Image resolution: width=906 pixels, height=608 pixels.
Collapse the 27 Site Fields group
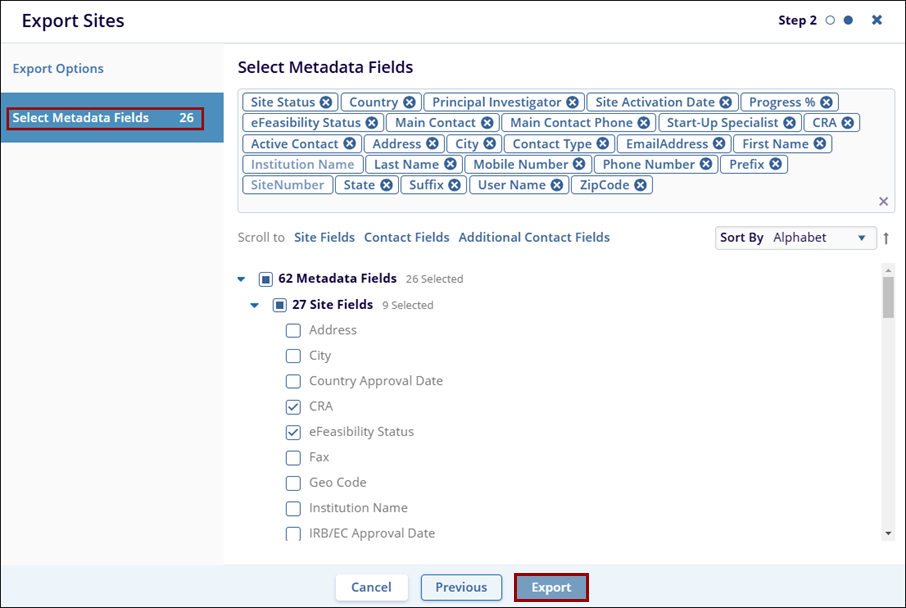[255, 305]
